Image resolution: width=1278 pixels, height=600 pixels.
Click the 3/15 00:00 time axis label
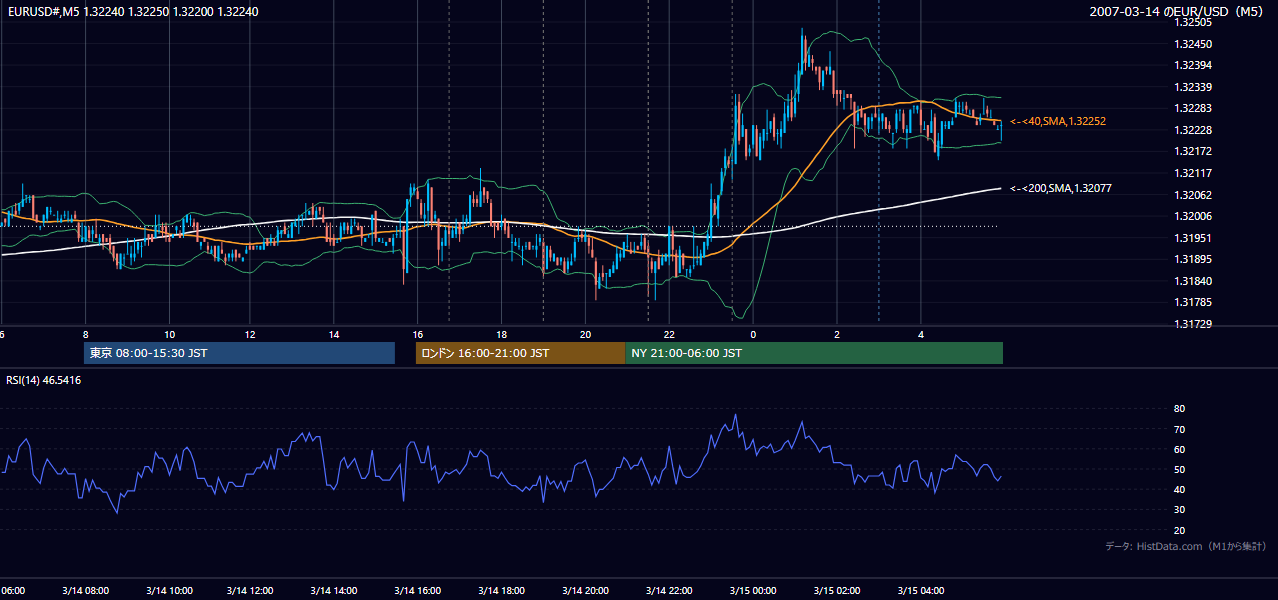click(x=752, y=591)
